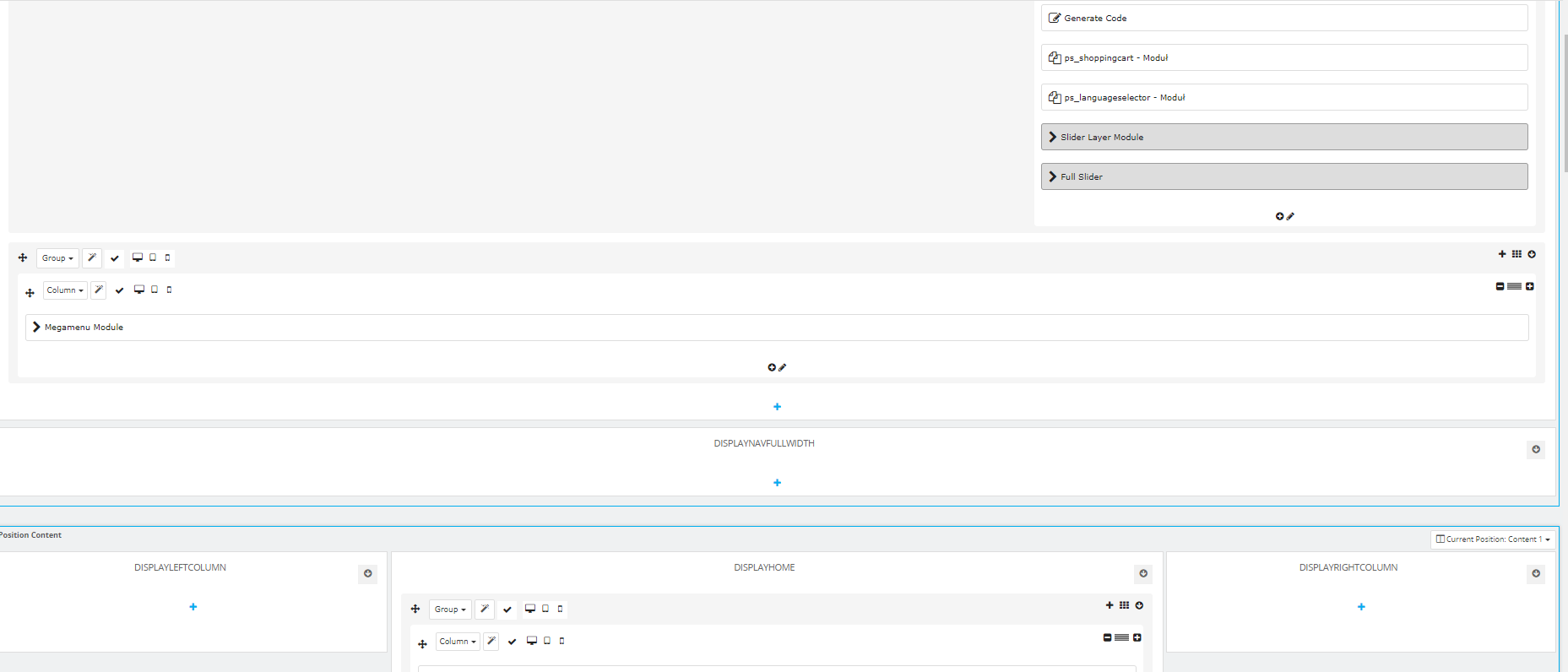Screen dimensions: 1568x672
Task: Toggle phone visibility for the Megamenu column
Action: (169, 290)
